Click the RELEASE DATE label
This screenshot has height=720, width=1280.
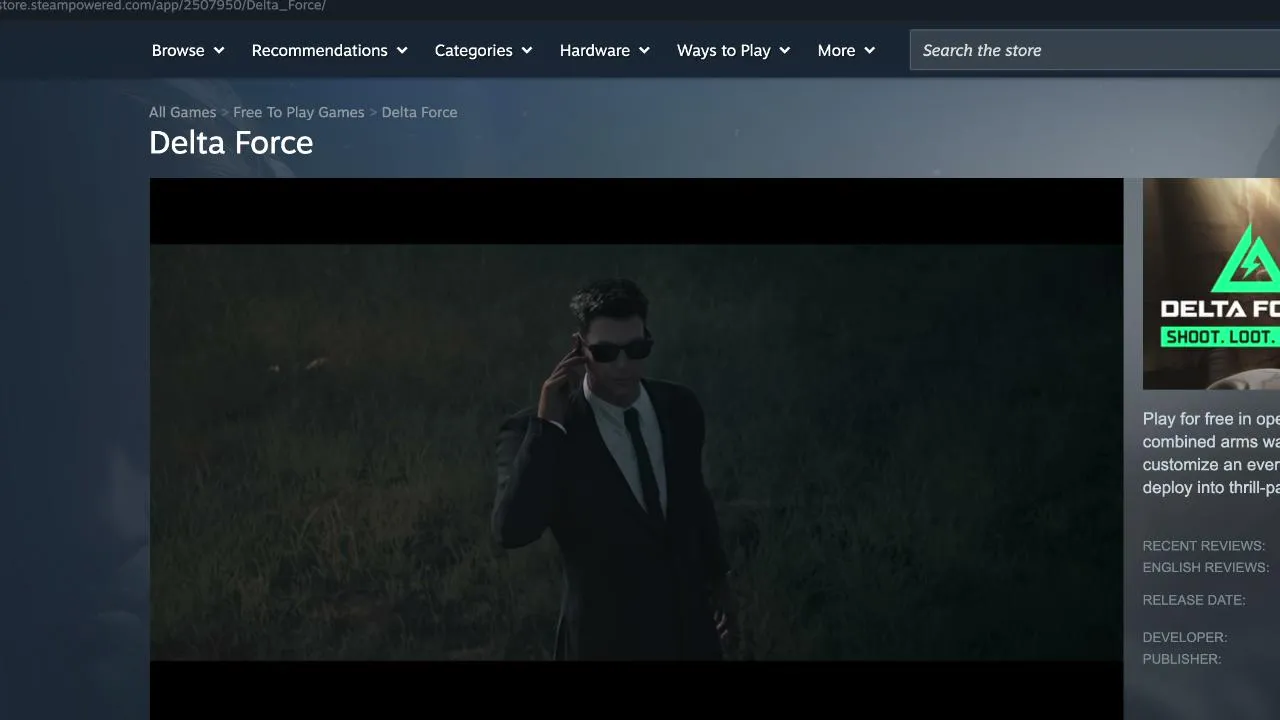(x=1194, y=600)
